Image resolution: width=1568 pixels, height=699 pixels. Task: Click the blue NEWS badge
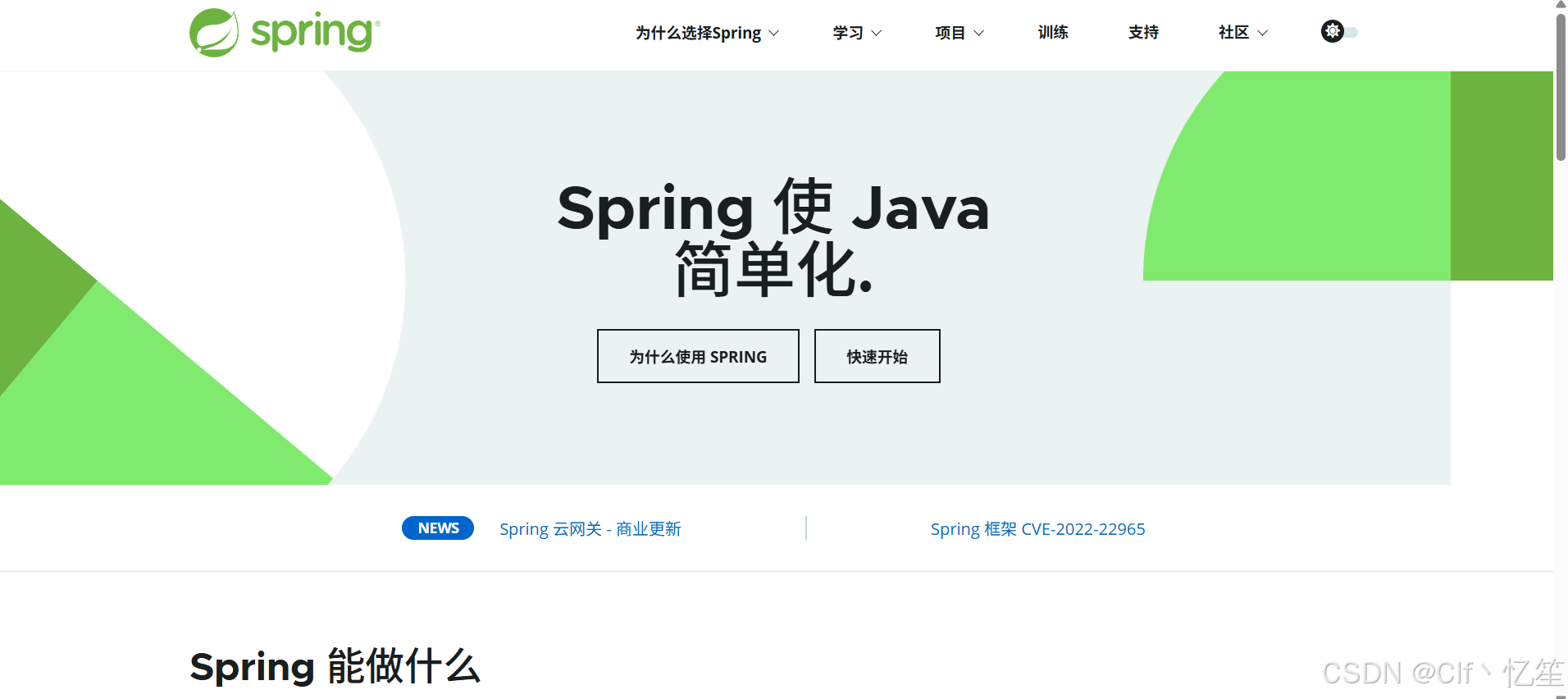tap(438, 528)
